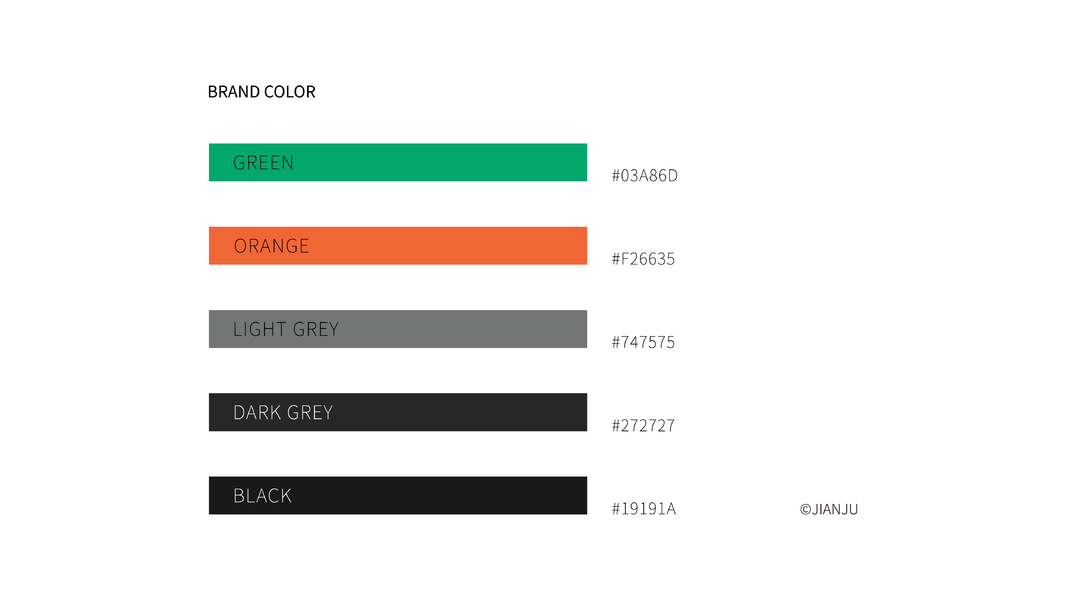Click the hex code #03A86D
Screen dimensions: 1066x600
click(x=645, y=176)
